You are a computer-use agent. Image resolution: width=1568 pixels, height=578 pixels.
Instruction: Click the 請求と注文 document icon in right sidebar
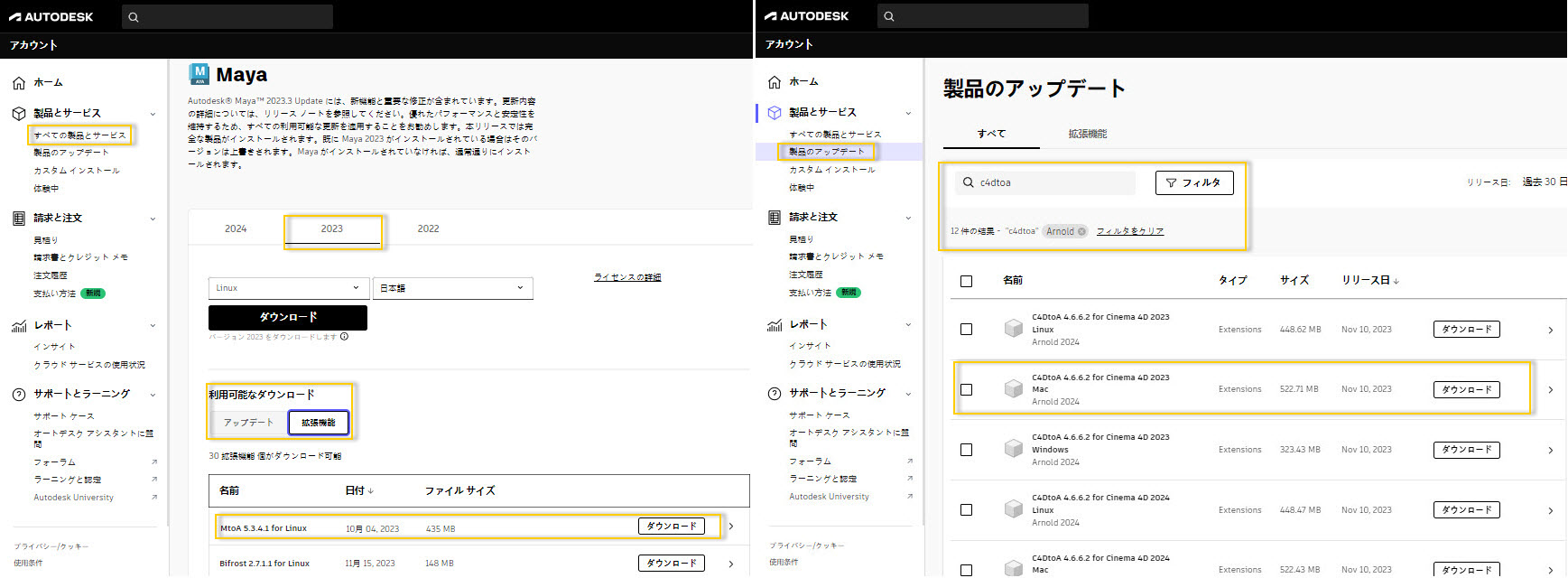point(775,218)
